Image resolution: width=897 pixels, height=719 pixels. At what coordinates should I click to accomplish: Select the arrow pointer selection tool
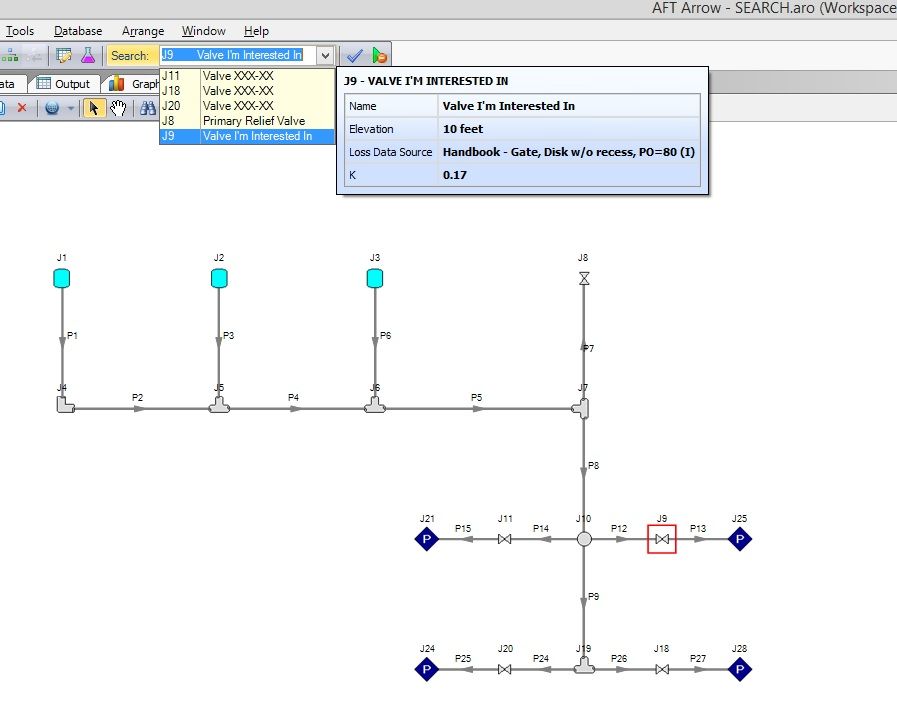pyautogui.click(x=94, y=108)
